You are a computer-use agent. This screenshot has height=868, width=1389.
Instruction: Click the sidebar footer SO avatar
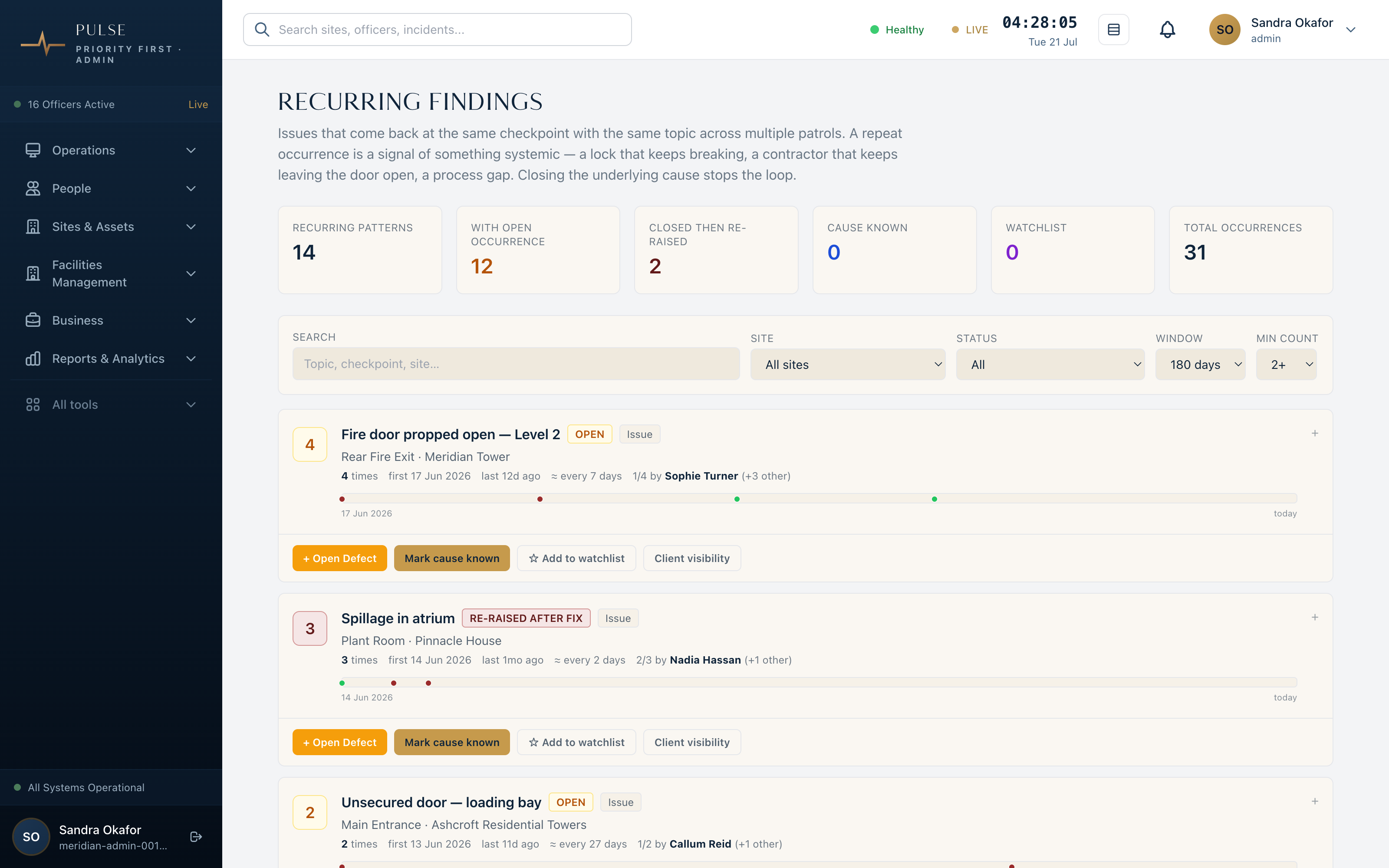click(31, 836)
